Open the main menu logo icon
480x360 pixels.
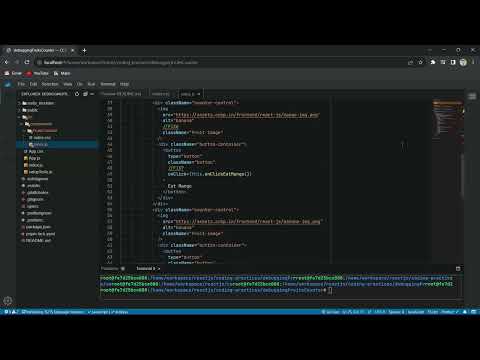click(8, 84)
